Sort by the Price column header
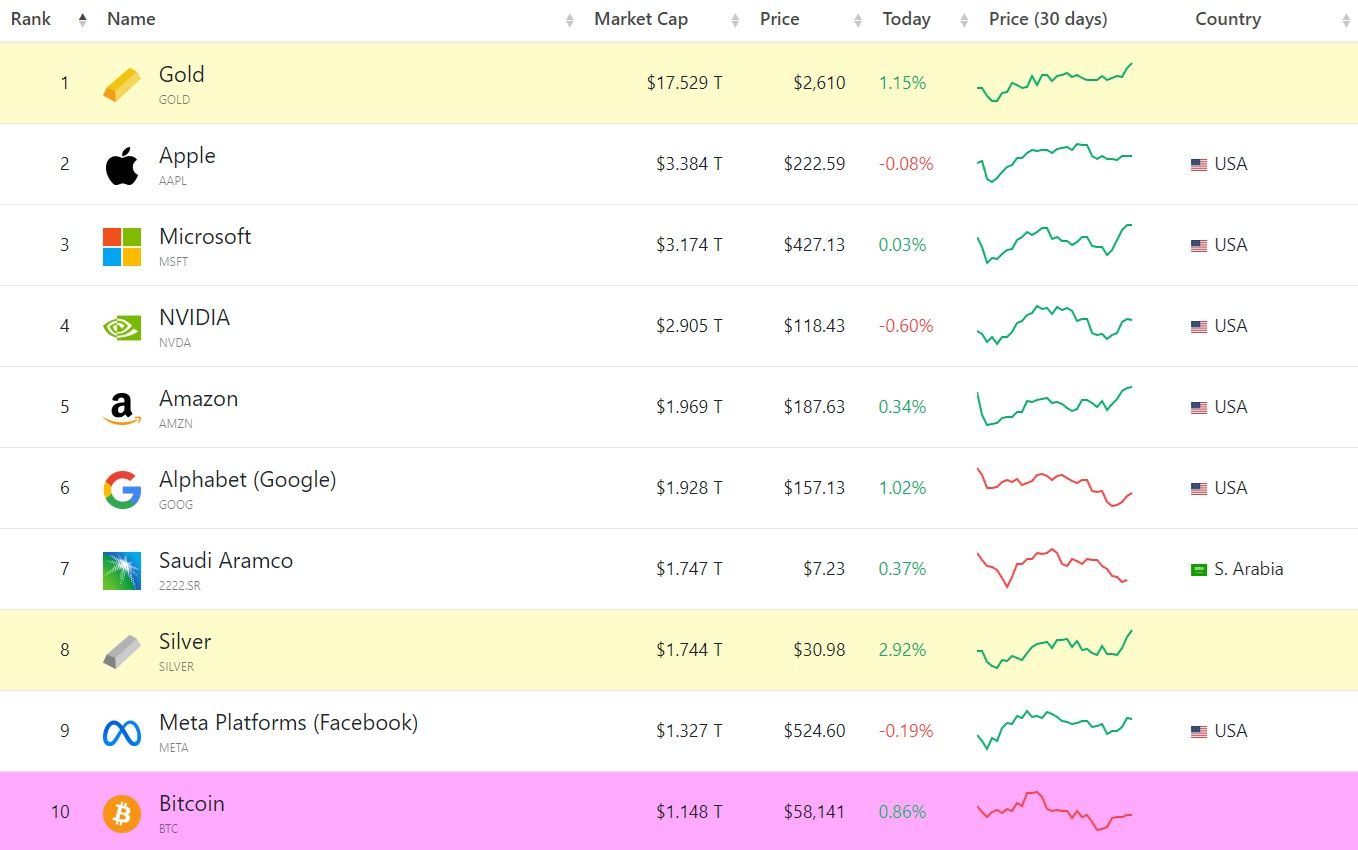Image resolution: width=1358 pixels, height=850 pixels. pyautogui.click(x=779, y=19)
